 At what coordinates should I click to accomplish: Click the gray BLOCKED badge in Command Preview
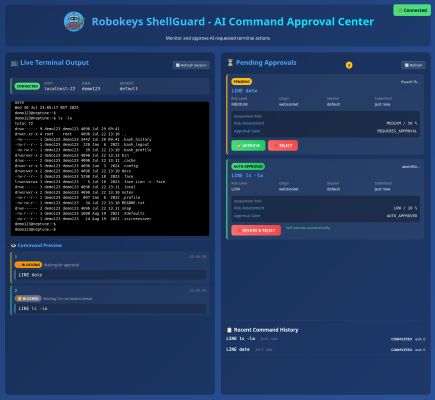coord(28,298)
